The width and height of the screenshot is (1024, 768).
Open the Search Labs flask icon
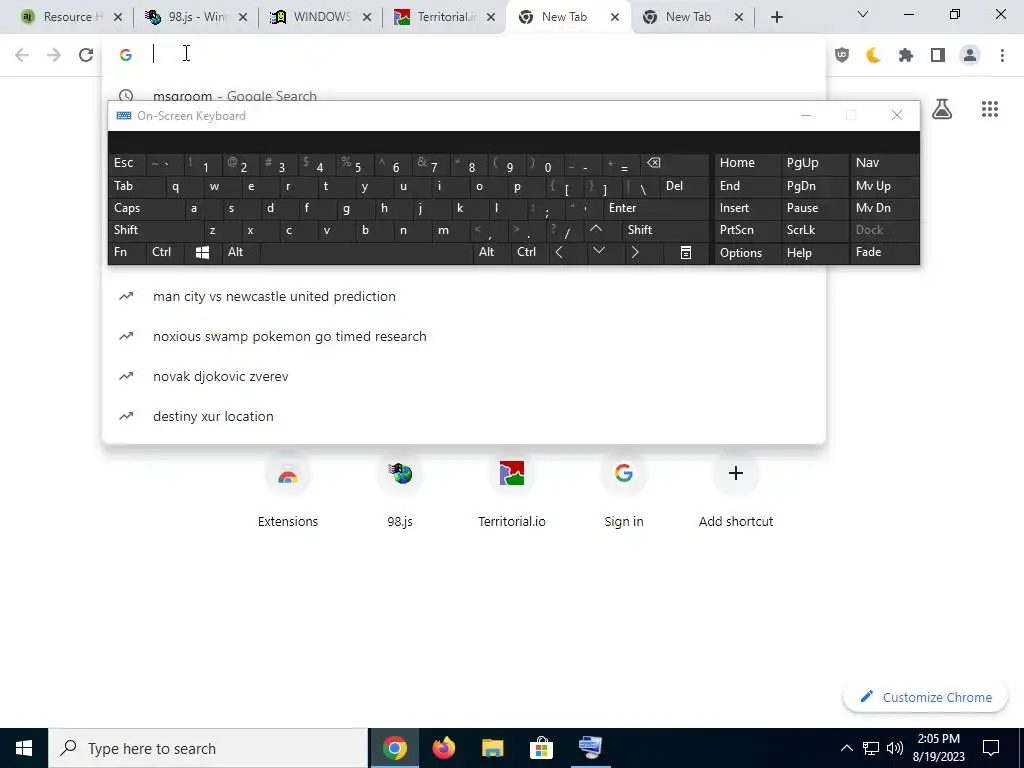point(942,109)
